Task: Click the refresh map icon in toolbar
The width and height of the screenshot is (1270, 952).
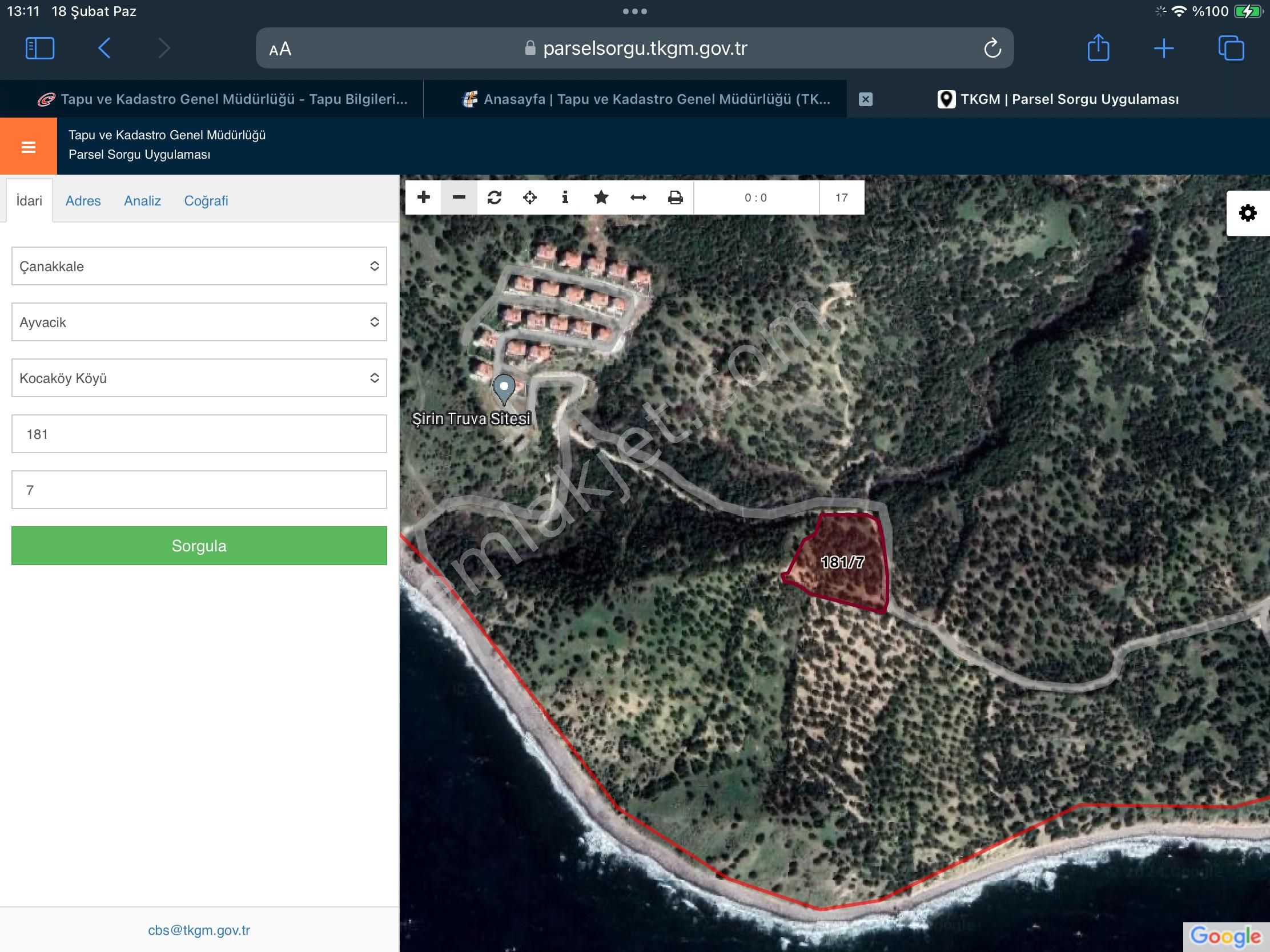Action: tap(495, 197)
